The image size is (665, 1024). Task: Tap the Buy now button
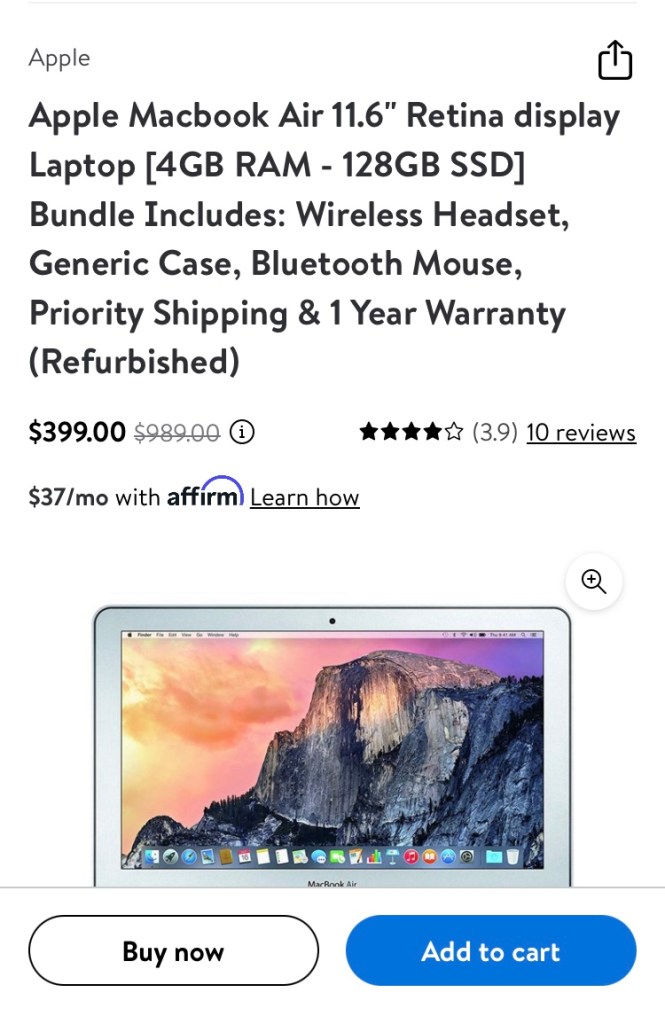(x=174, y=951)
